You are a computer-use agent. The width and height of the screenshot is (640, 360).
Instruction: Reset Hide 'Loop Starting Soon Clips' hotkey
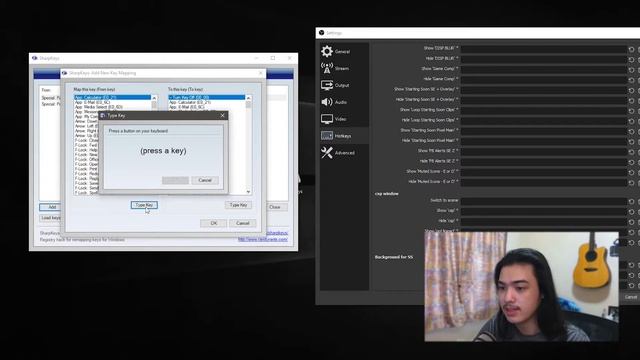pyautogui.click(x=631, y=121)
